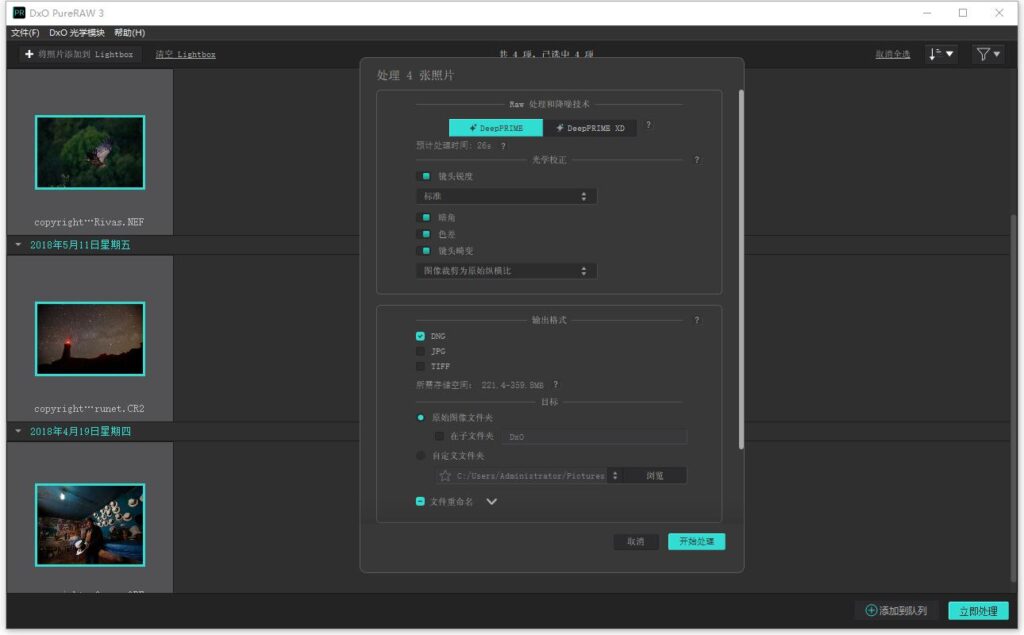1024x635 pixels.
Task: Click 开始处理 to start processing
Action: (x=696, y=542)
